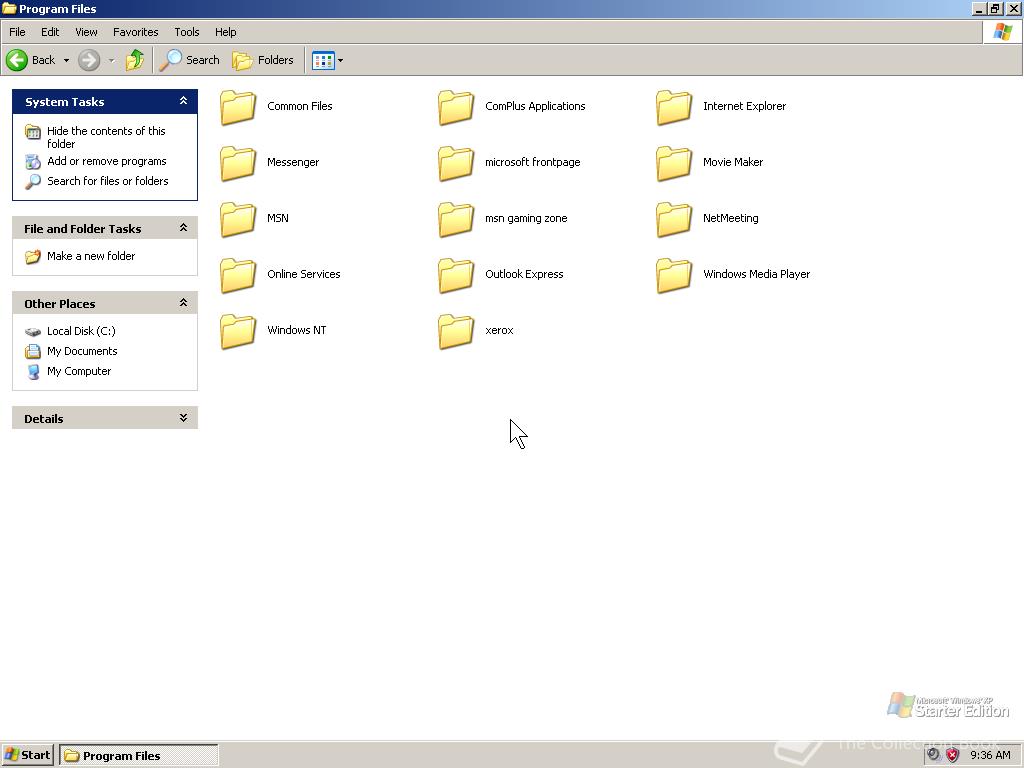Screen dimensions: 1024x768
Task: Select the MSN folder icon
Action: (238, 219)
